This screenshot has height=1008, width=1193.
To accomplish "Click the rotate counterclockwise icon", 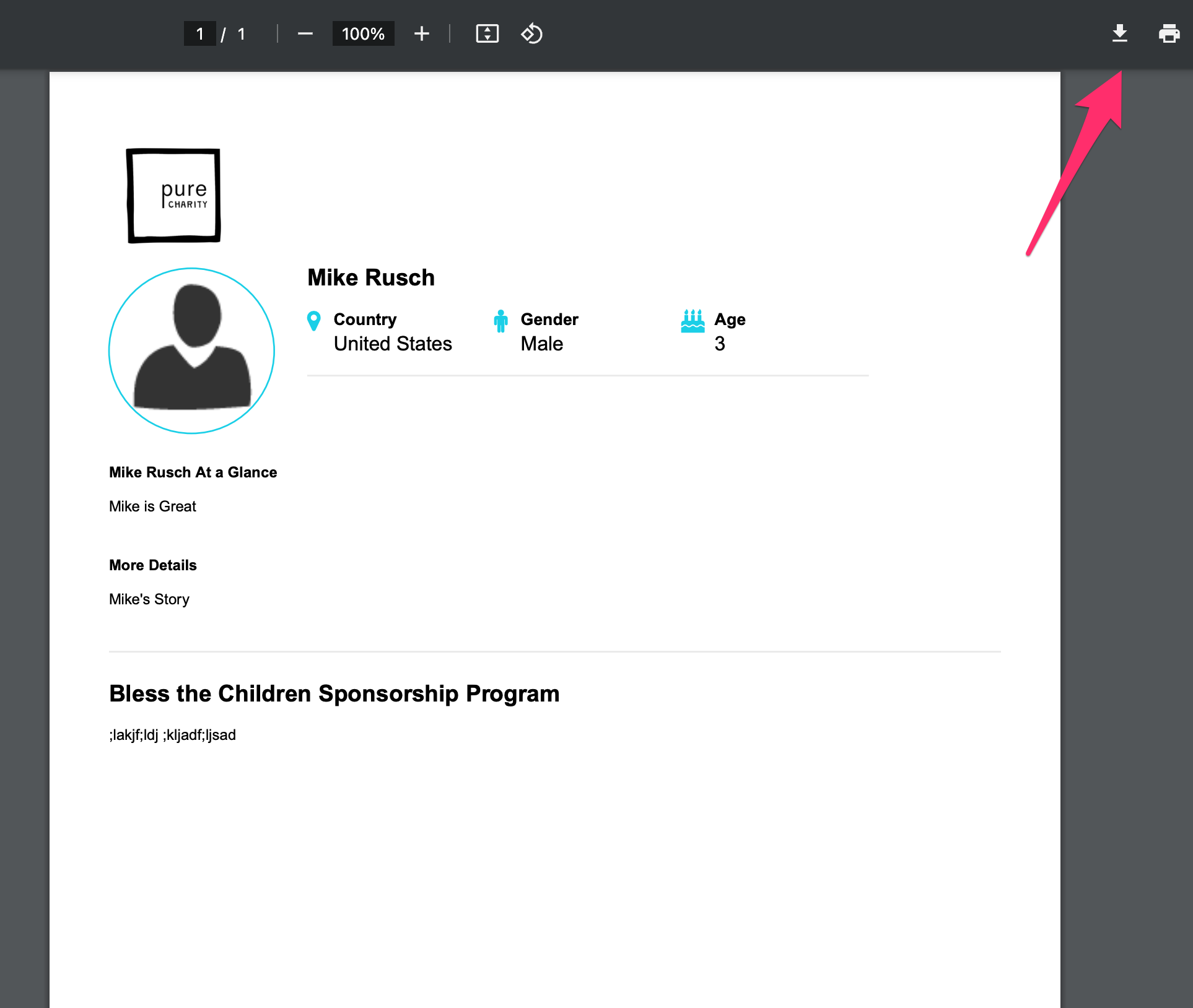I will tap(531, 33).
